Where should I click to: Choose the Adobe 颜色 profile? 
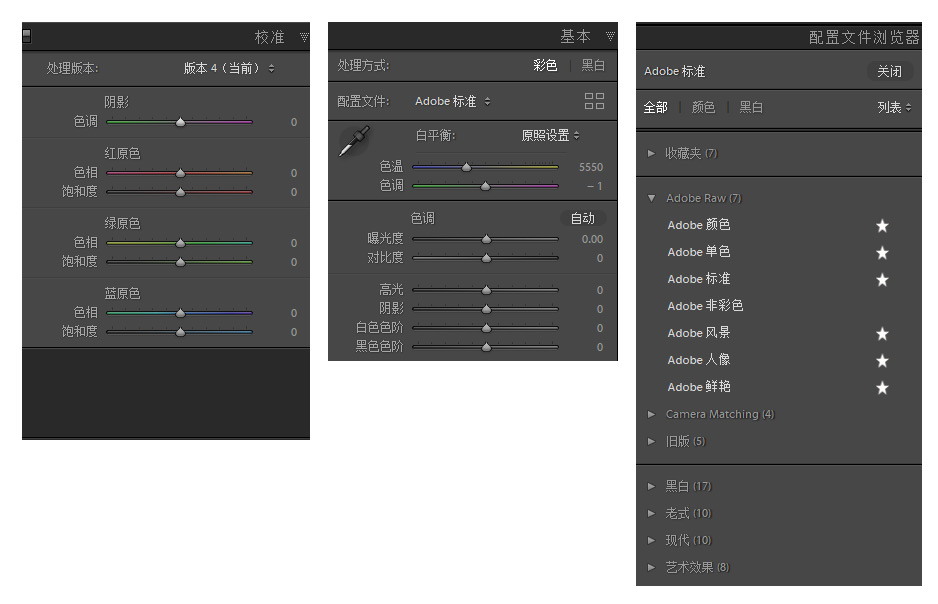pos(699,225)
